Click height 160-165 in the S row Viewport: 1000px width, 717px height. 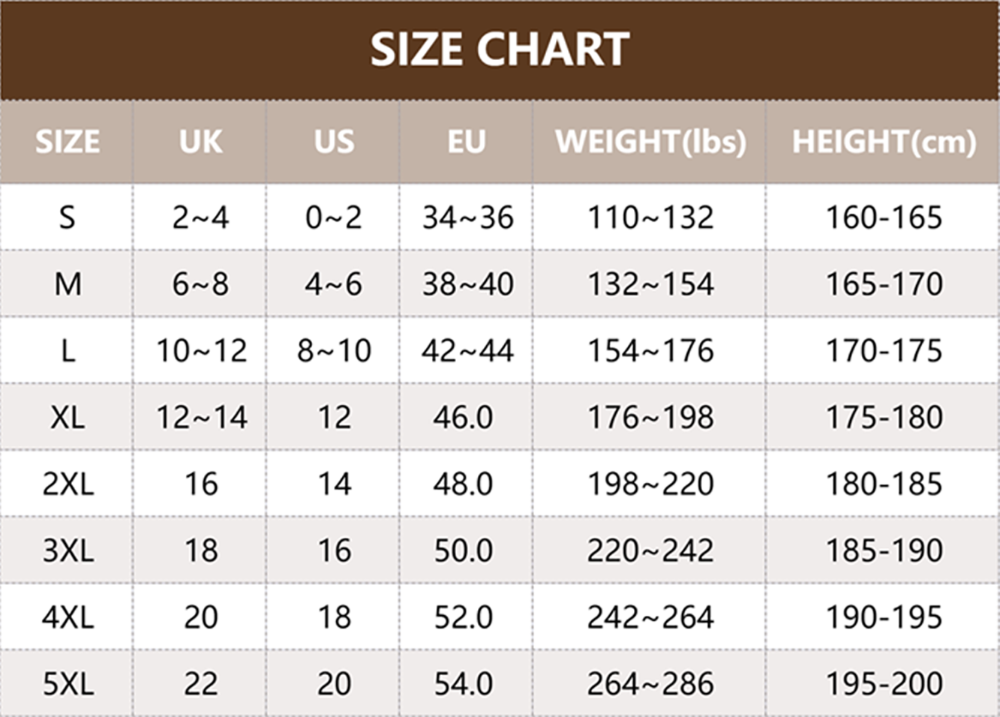(883, 217)
